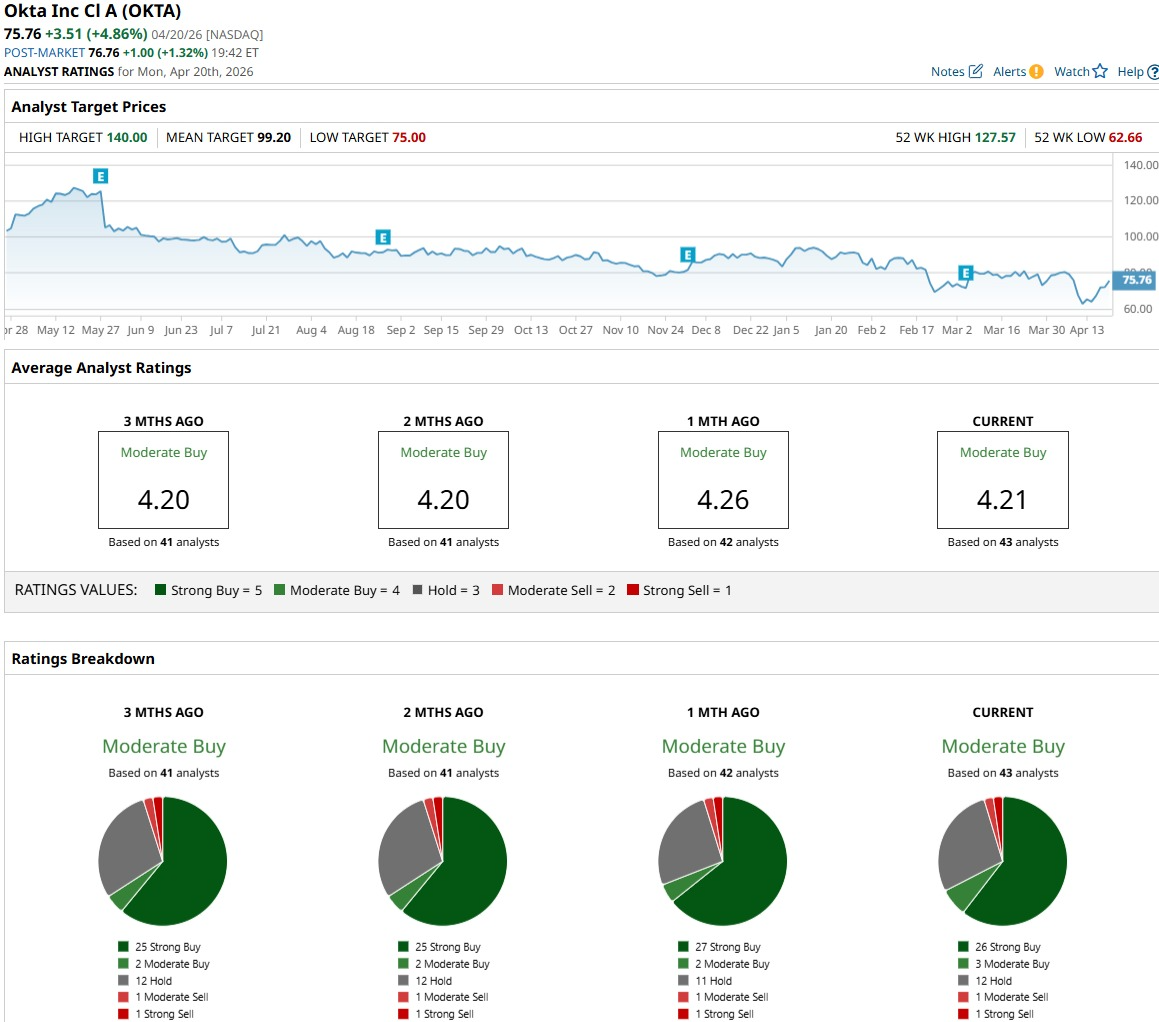This screenshot has width=1159, height=1022.
Task: Click the earnings E marker near May 27
Action: 101,176
